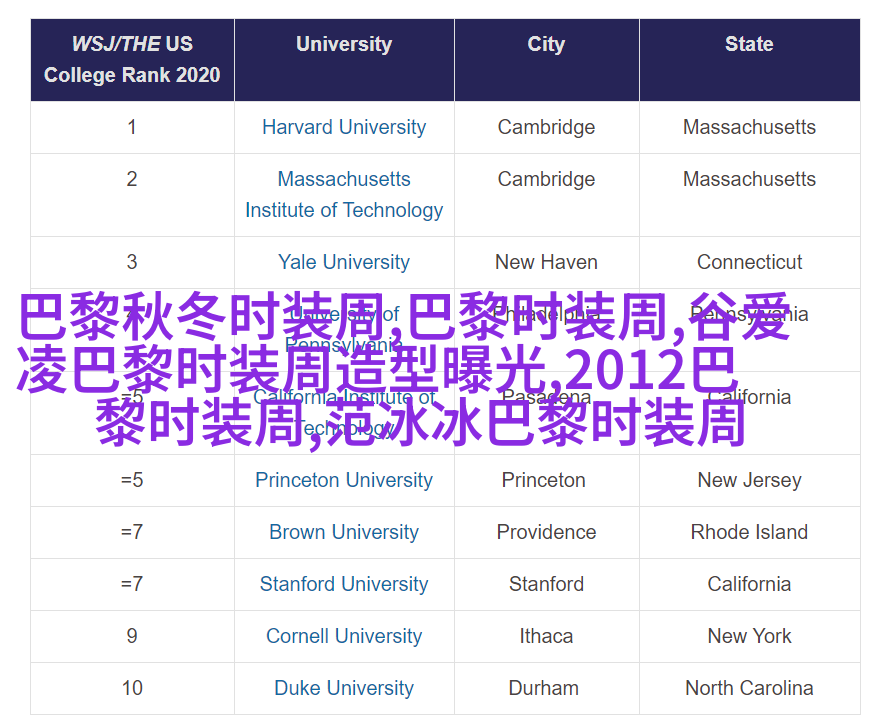Follow the Massachusetts Institute of Technology link
The width and height of the screenshot is (878, 726).
click(344, 194)
